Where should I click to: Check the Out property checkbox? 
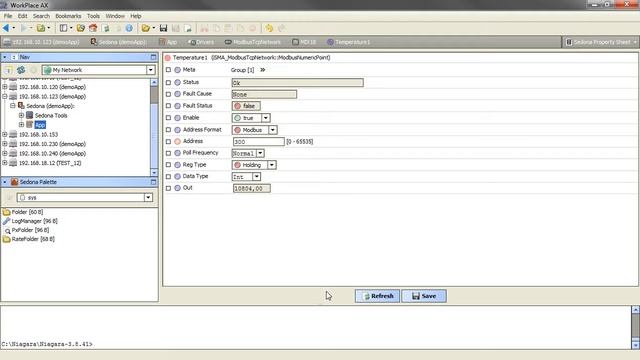click(x=168, y=188)
